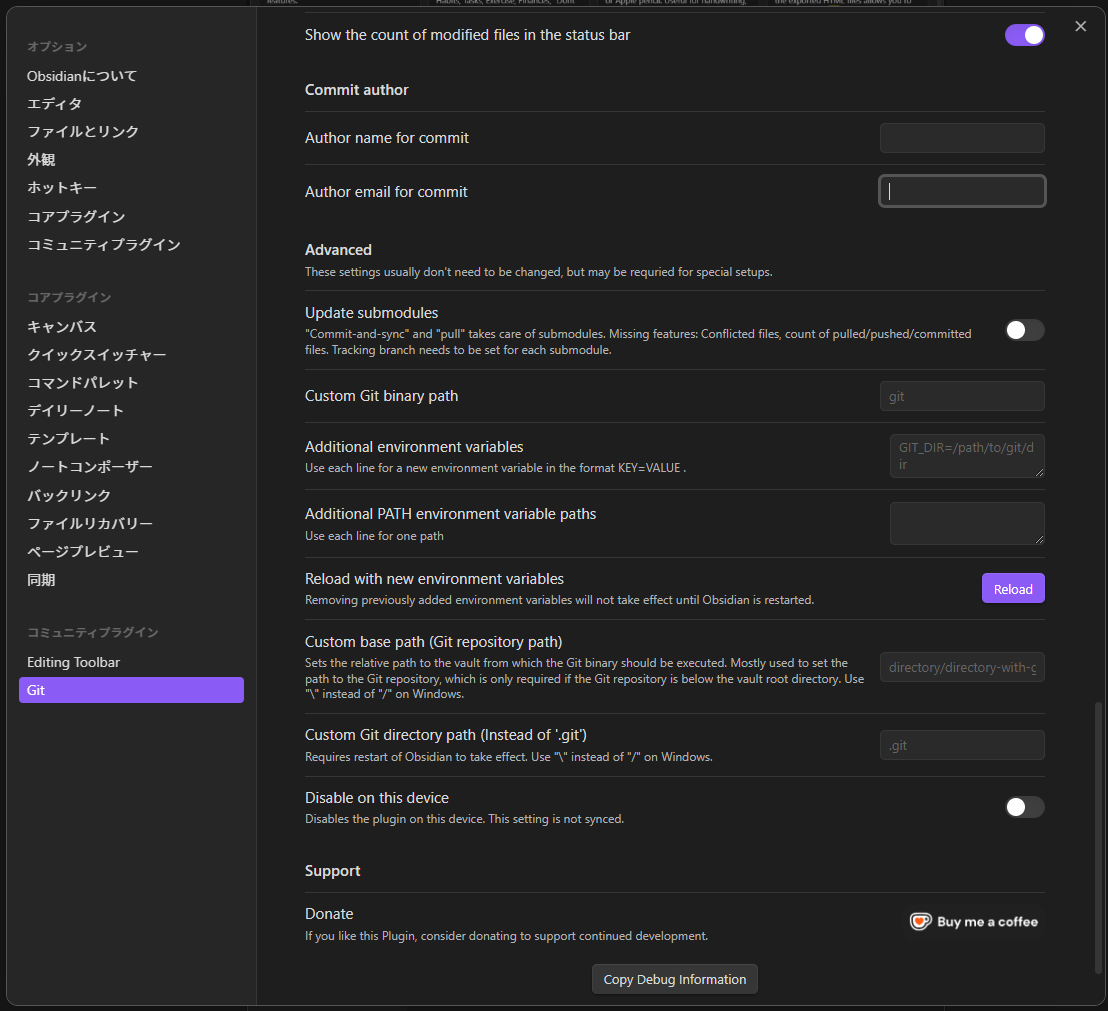The width and height of the screenshot is (1108, 1011).
Task: Open Editing Toolbar settings
Action: 73,661
